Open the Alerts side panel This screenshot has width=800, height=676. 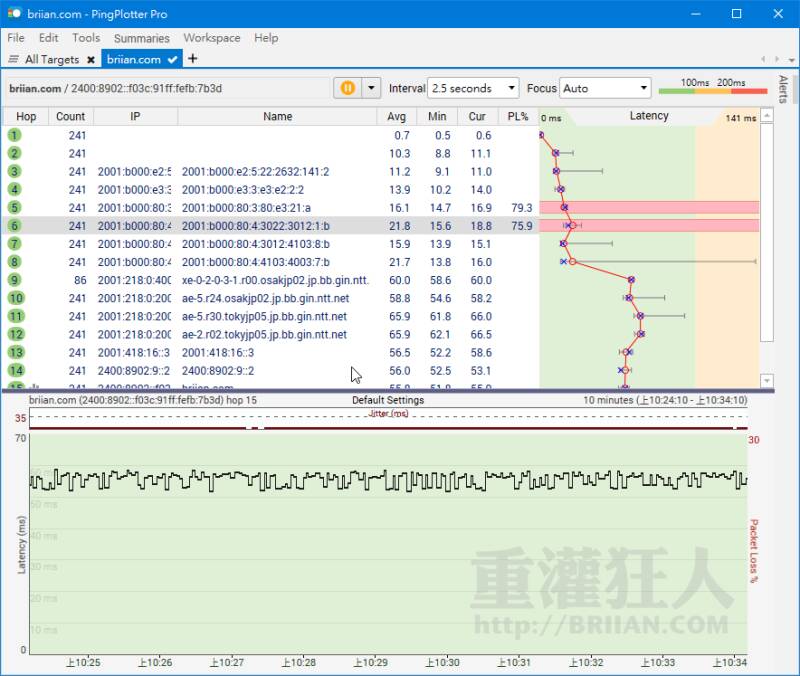tap(783, 90)
